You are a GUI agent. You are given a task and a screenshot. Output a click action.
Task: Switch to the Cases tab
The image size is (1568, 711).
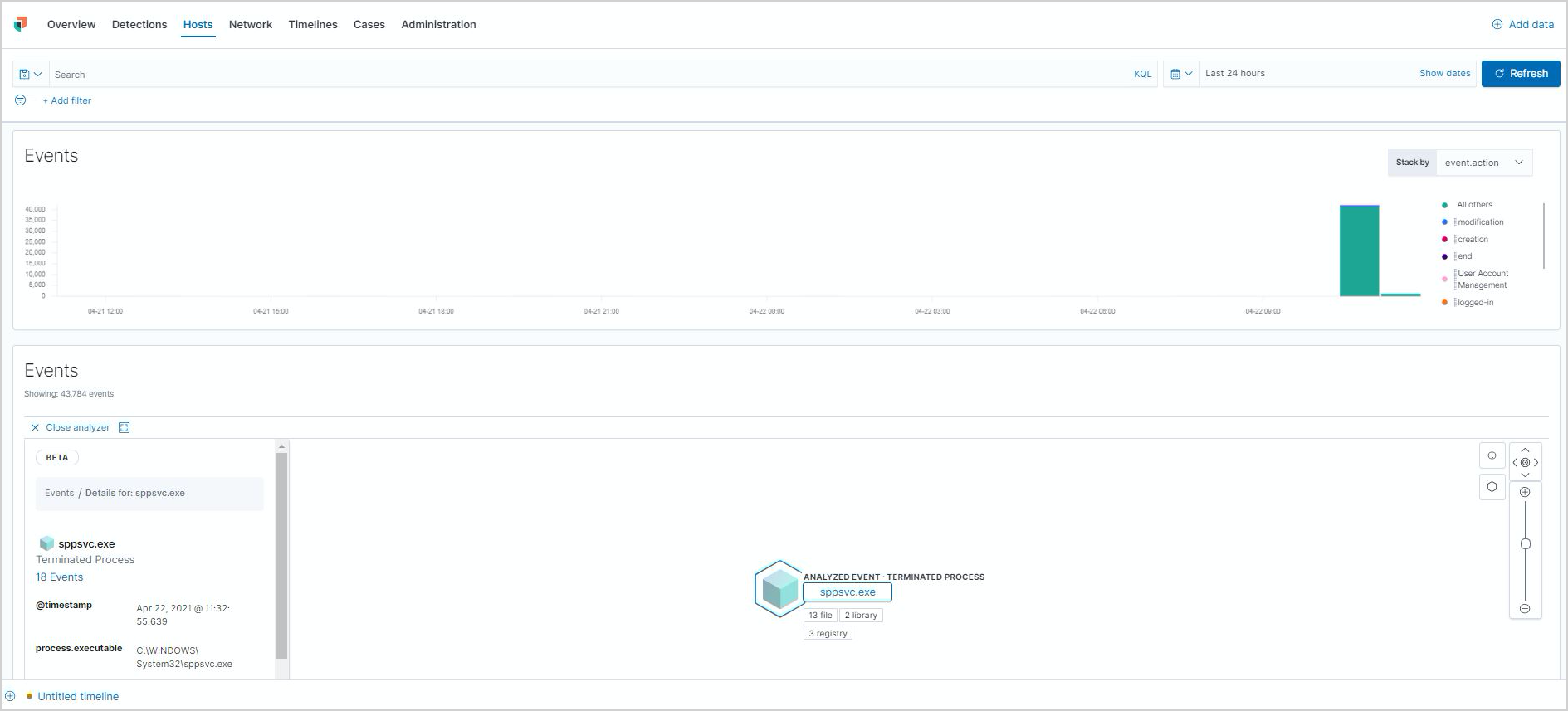[x=369, y=25]
